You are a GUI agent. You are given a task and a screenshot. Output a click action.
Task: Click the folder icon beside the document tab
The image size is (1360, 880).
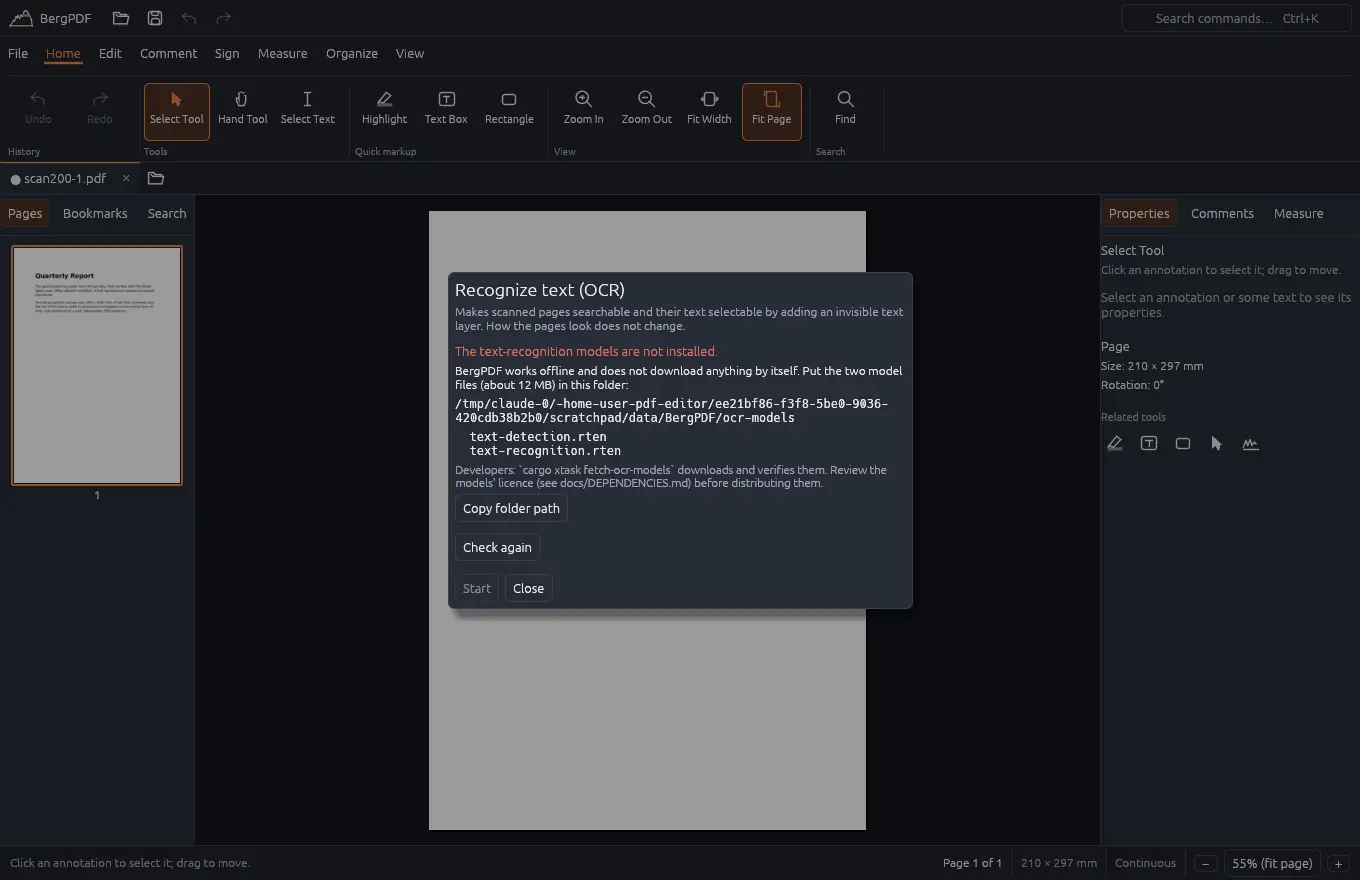click(156, 178)
